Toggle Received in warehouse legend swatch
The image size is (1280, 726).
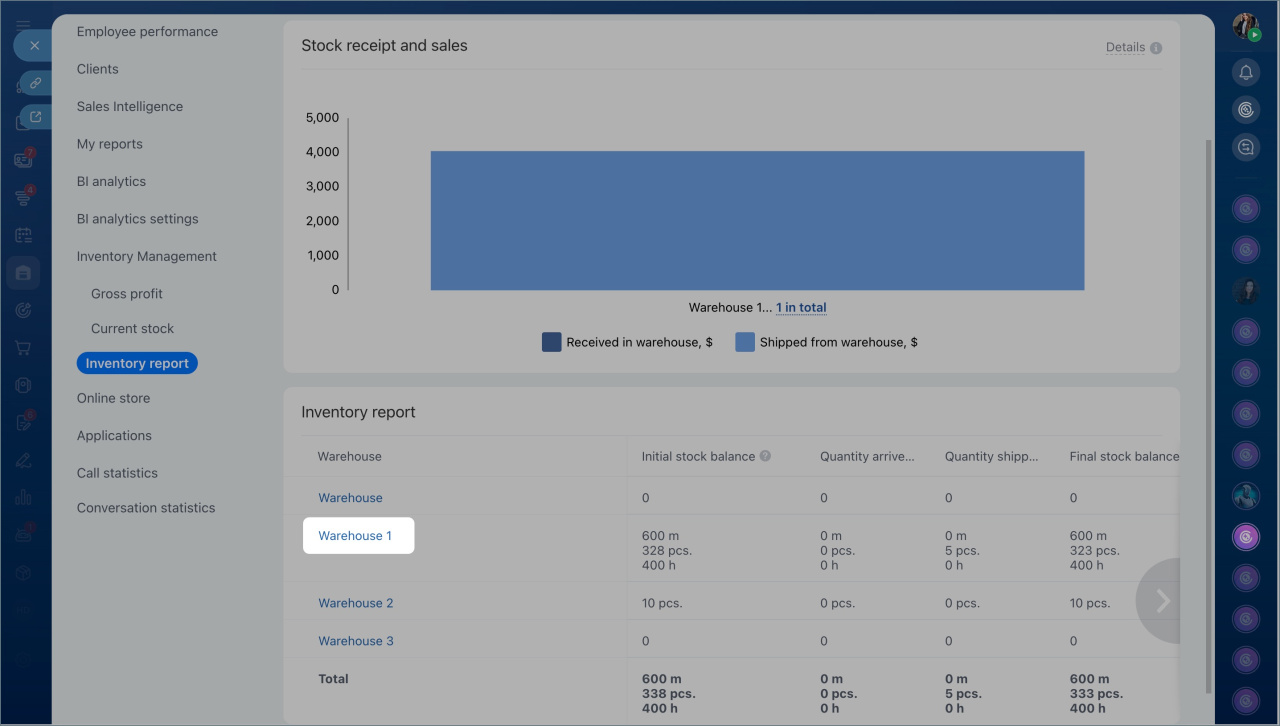(552, 342)
